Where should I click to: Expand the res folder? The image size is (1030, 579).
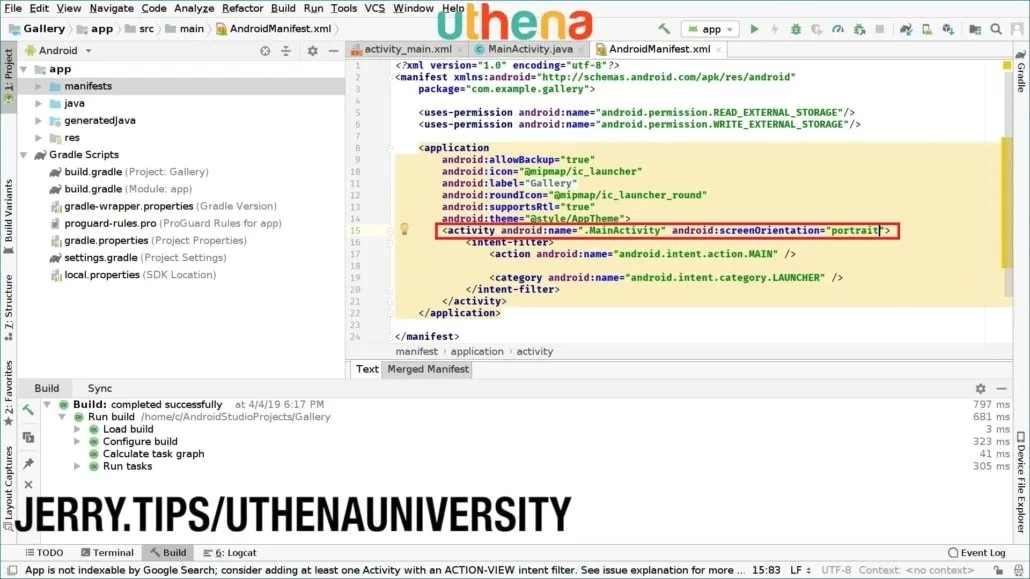tap(38, 137)
